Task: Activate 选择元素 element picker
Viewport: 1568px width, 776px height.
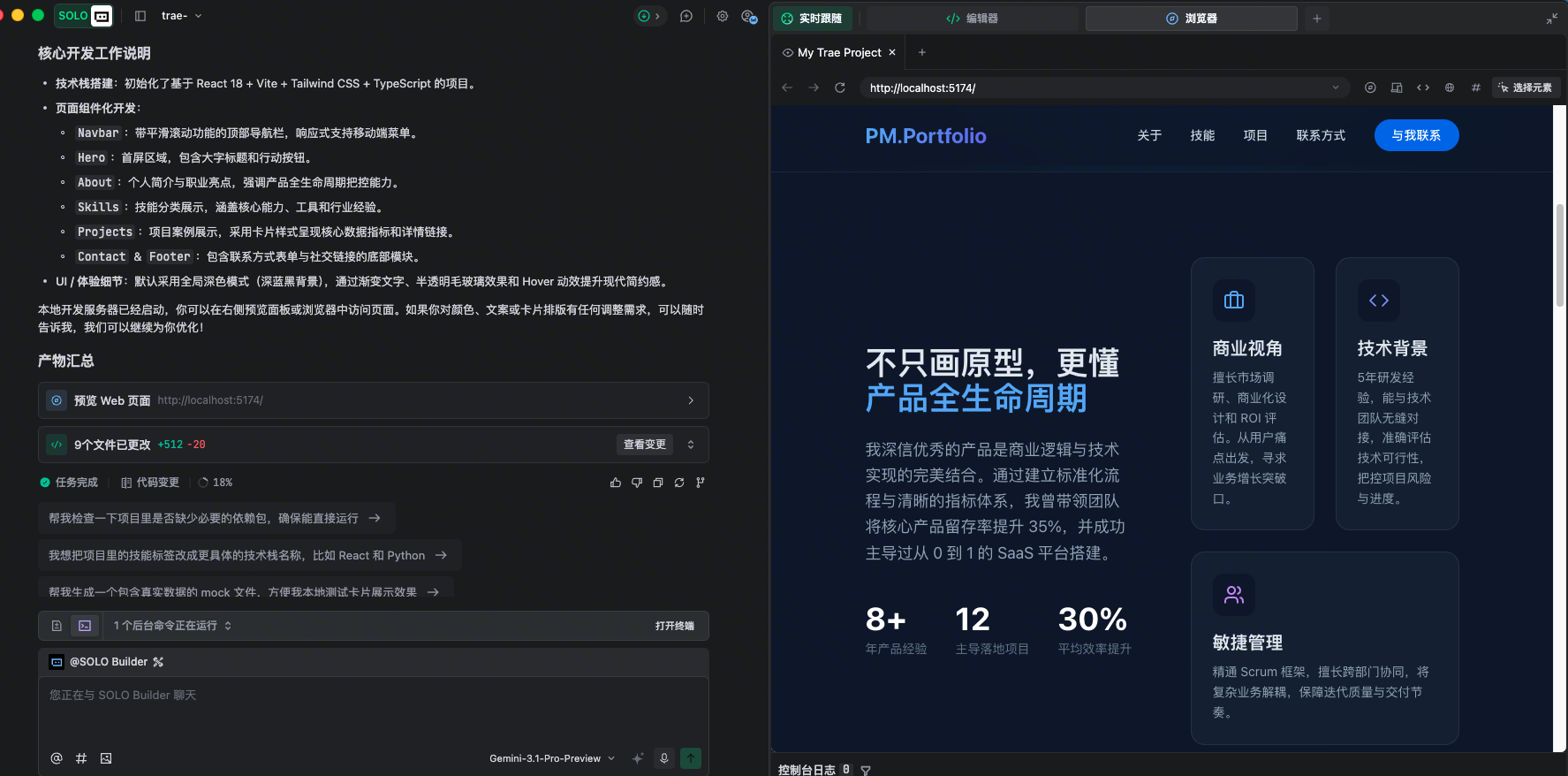Action: tap(1526, 87)
